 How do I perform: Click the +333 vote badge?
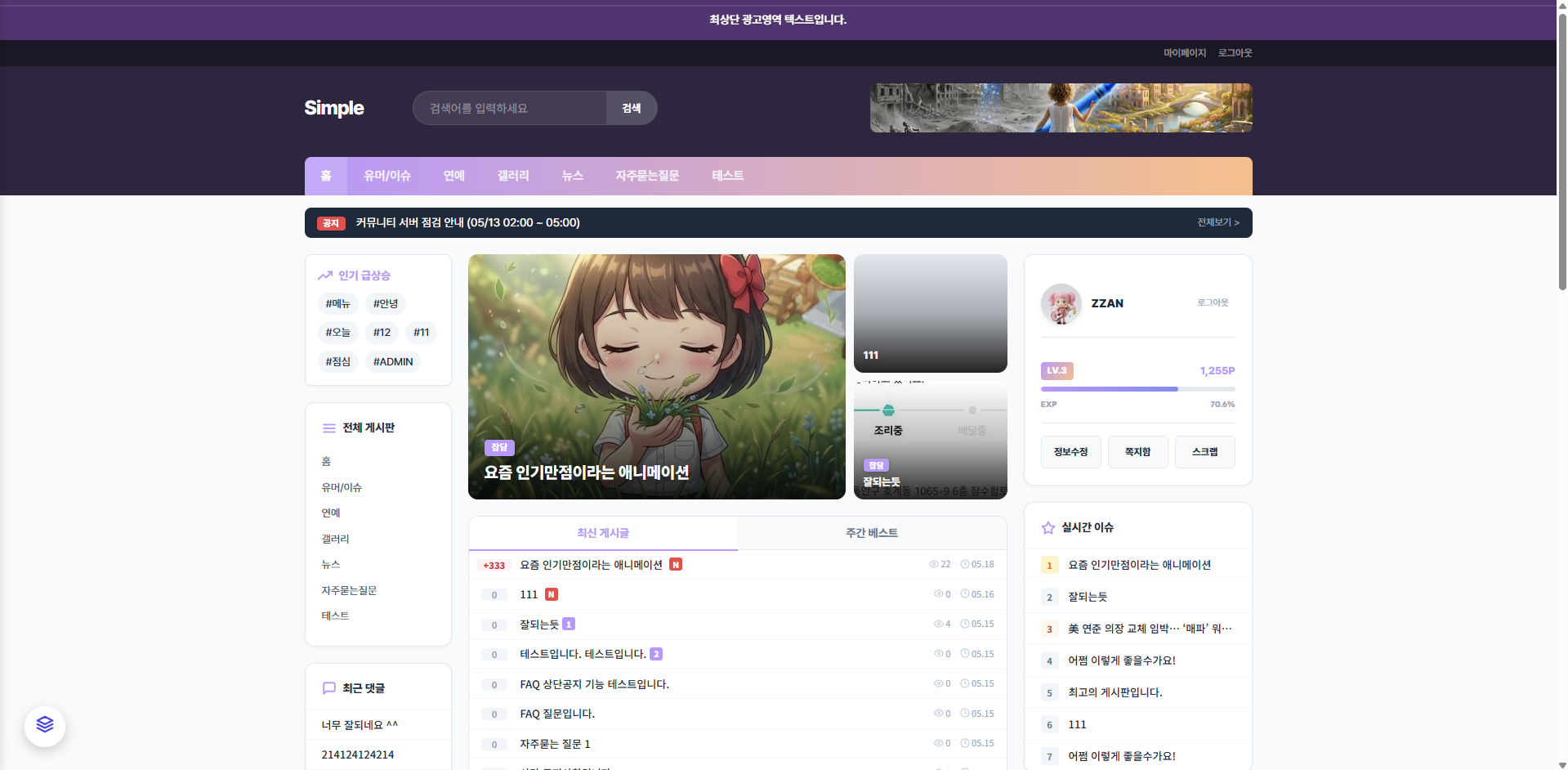pos(494,566)
